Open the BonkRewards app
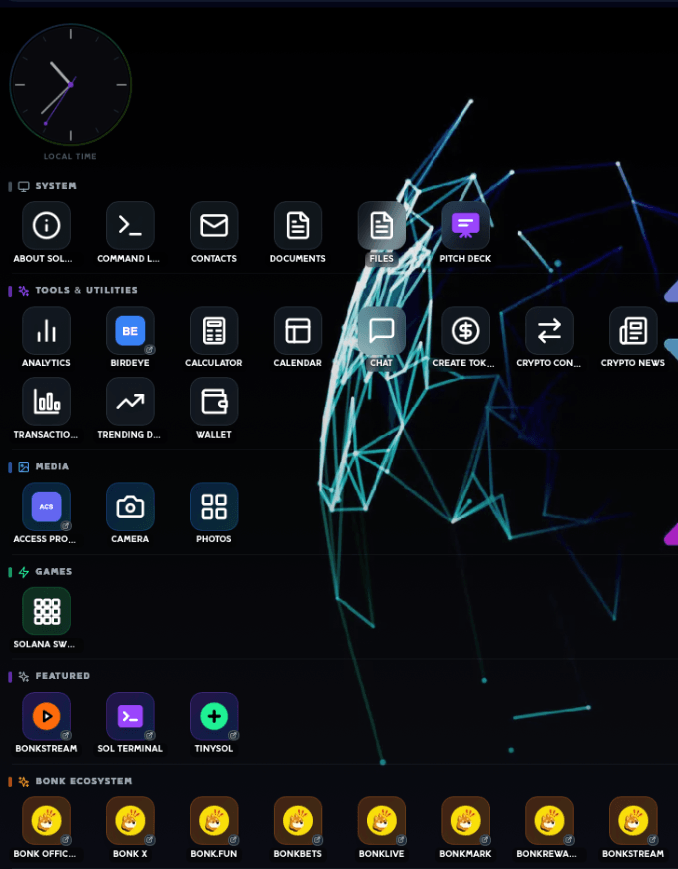The height and width of the screenshot is (869, 678). pyautogui.click(x=549, y=821)
